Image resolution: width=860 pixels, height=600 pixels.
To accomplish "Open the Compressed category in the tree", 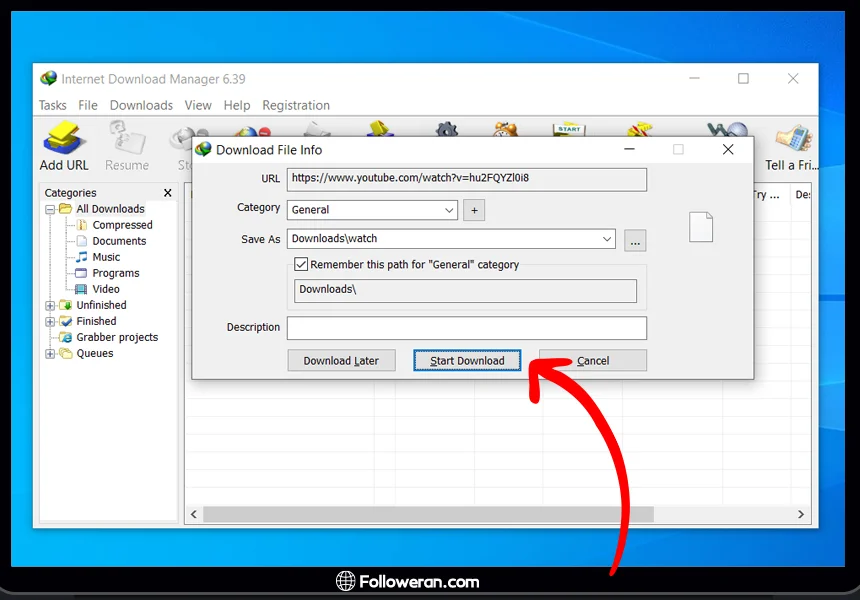I will point(122,225).
